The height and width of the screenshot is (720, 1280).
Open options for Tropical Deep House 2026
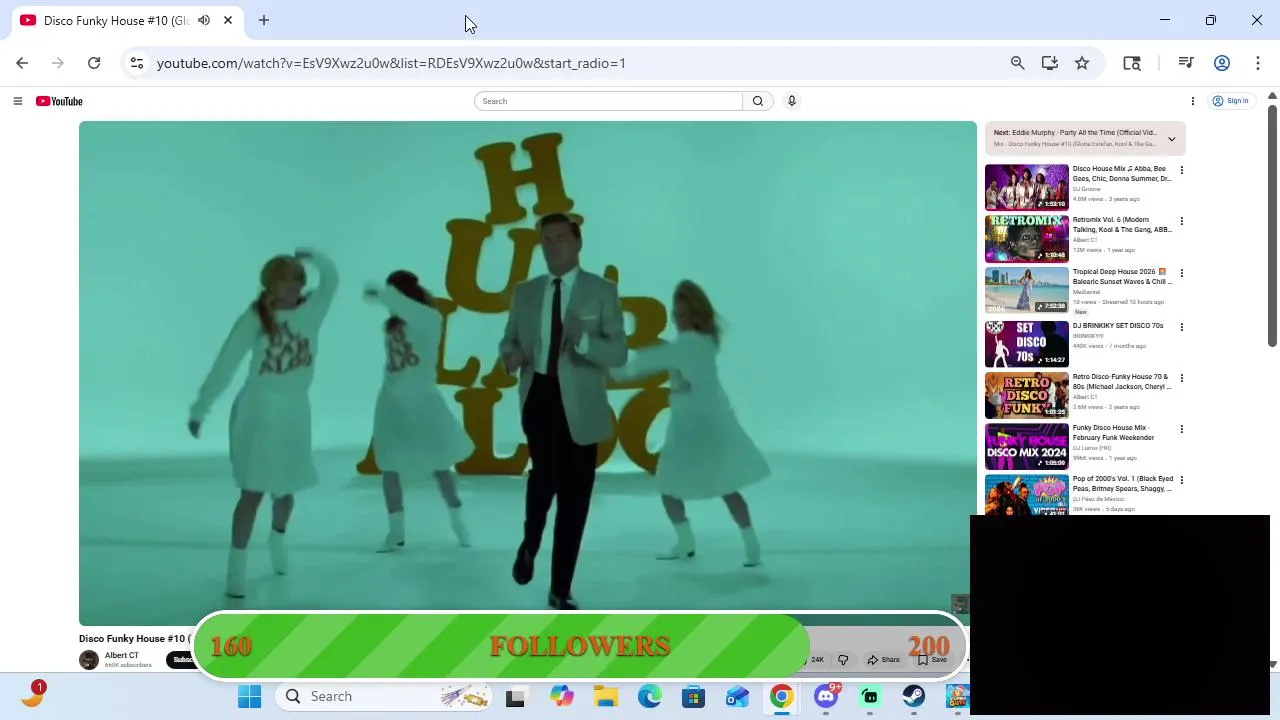[x=1182, y=273]
